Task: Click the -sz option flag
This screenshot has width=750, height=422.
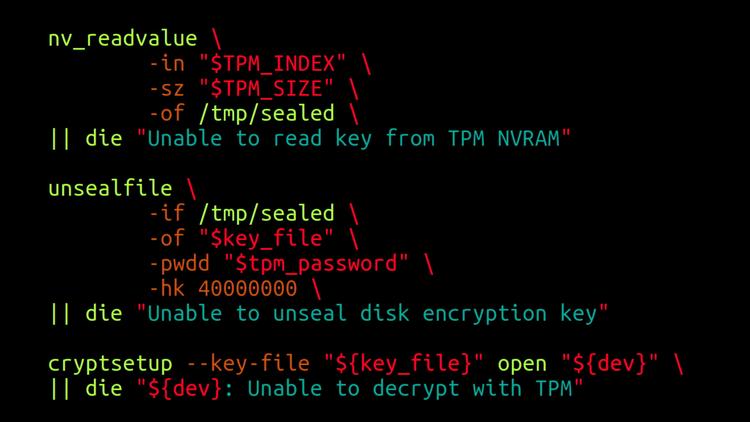Action: (x=167, y=89)
